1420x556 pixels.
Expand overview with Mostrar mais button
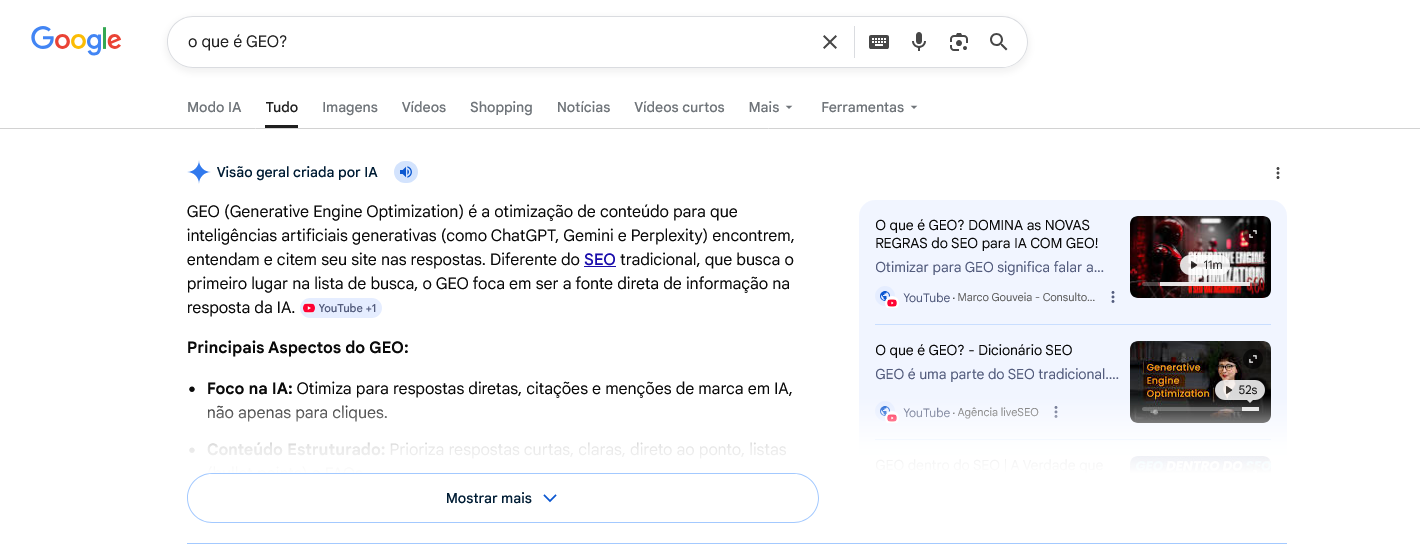(x=503, y=498)
